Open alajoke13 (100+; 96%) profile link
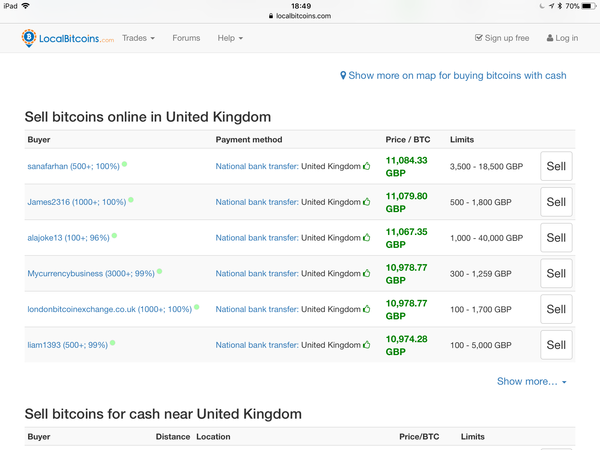Screen dimensions: 600x450 click(x=68, y=238)
